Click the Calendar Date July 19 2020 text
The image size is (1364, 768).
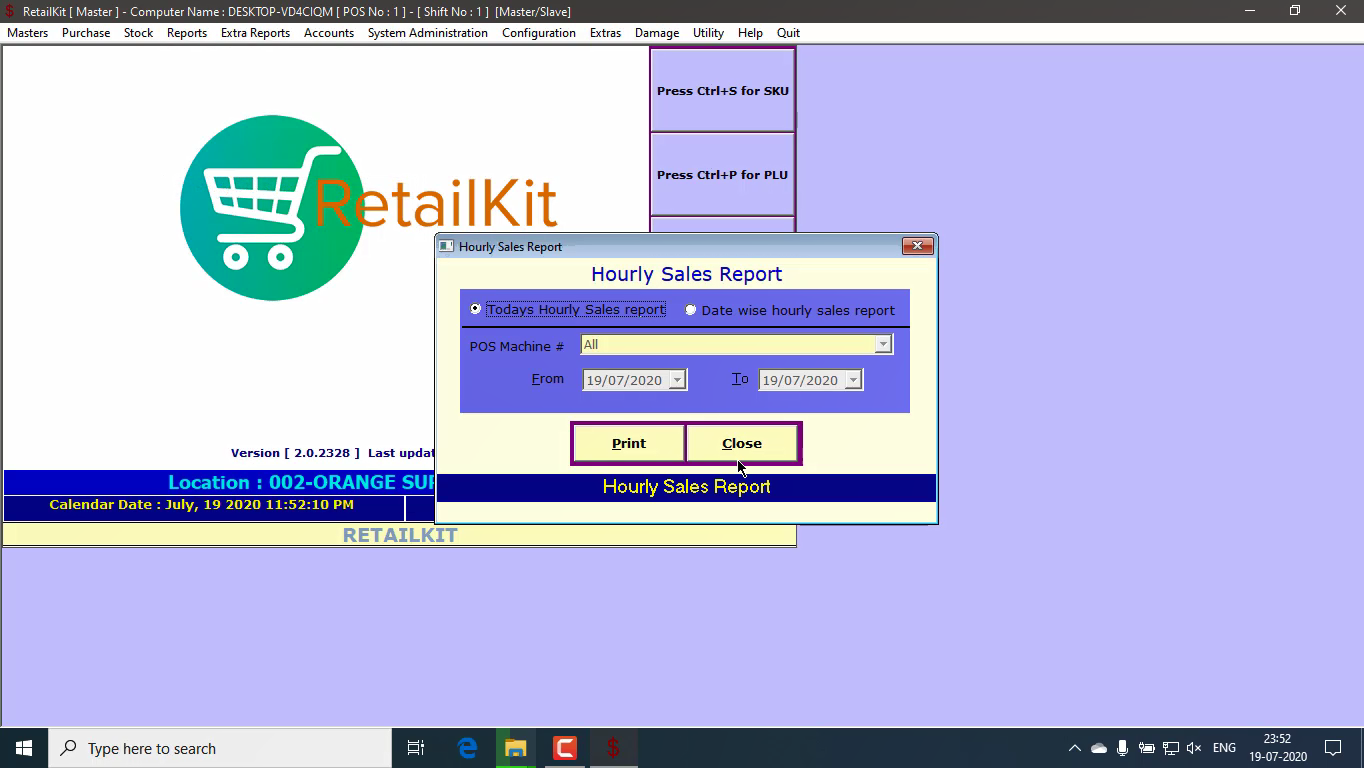click(201, 505)
